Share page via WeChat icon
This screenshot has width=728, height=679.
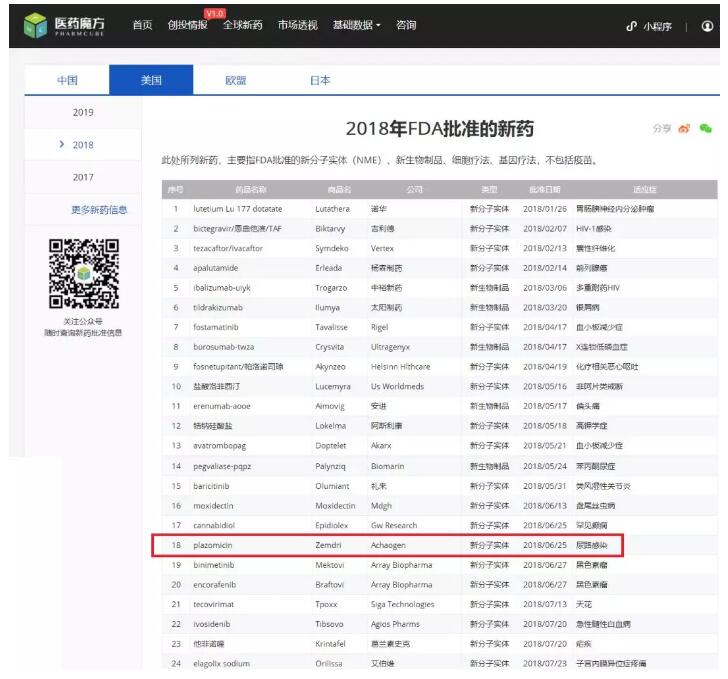pos(706,129)
